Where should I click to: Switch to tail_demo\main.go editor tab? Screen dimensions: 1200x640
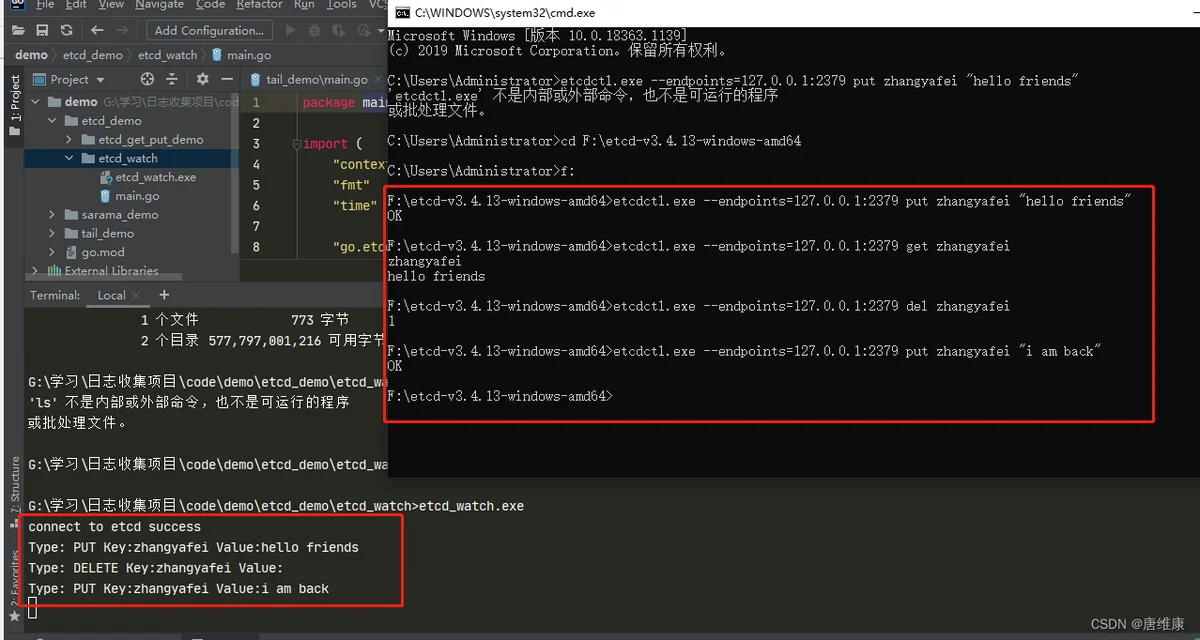click(309, 79)
